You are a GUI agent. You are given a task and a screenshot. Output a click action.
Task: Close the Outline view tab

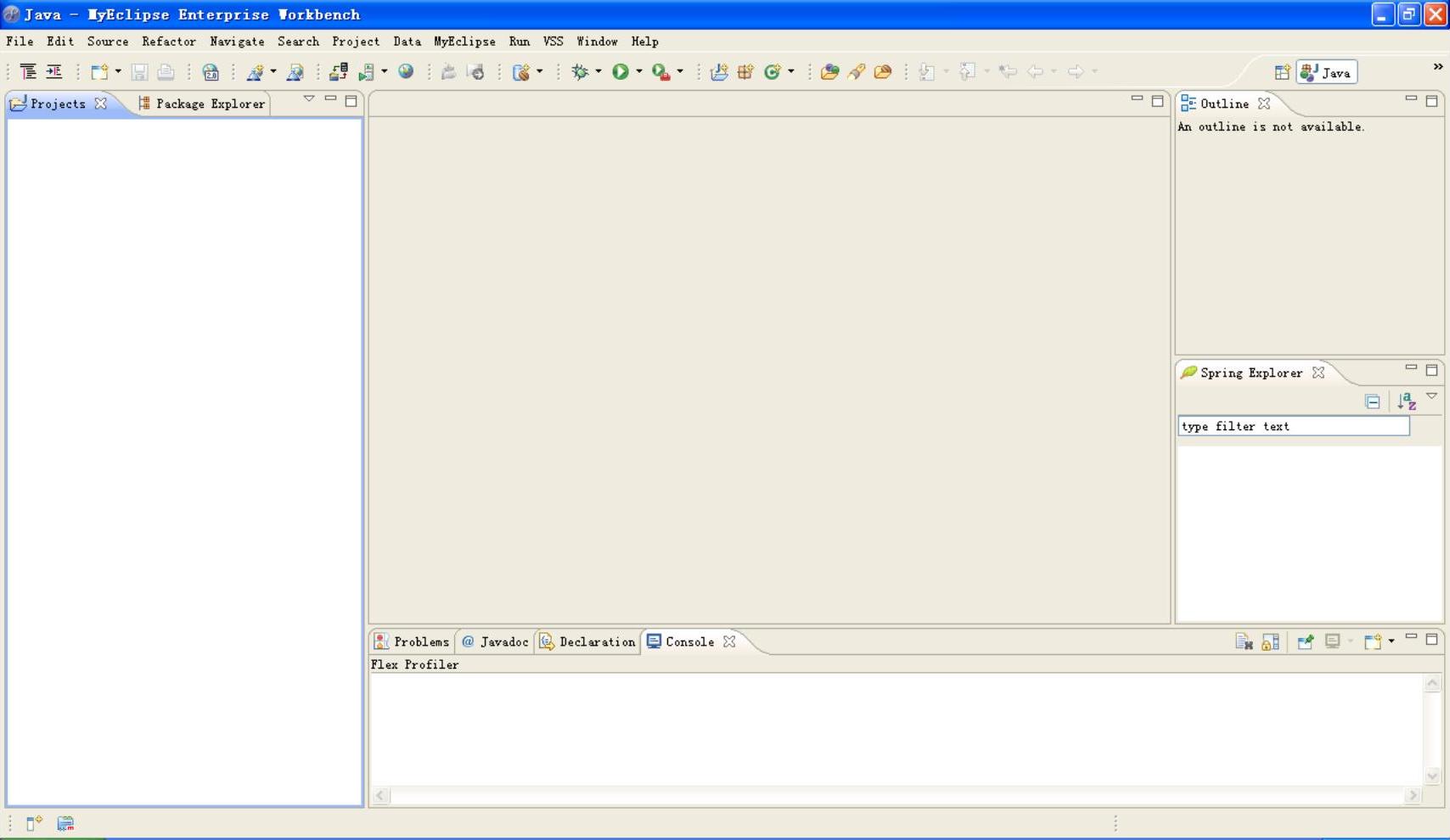[1264, 104]
